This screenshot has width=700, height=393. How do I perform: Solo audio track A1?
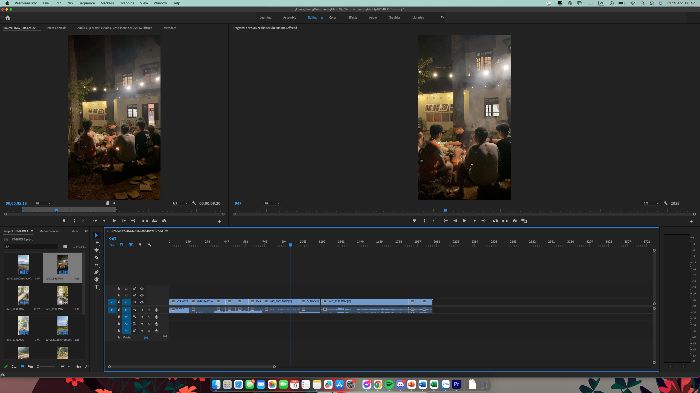[x=149, y=309]
